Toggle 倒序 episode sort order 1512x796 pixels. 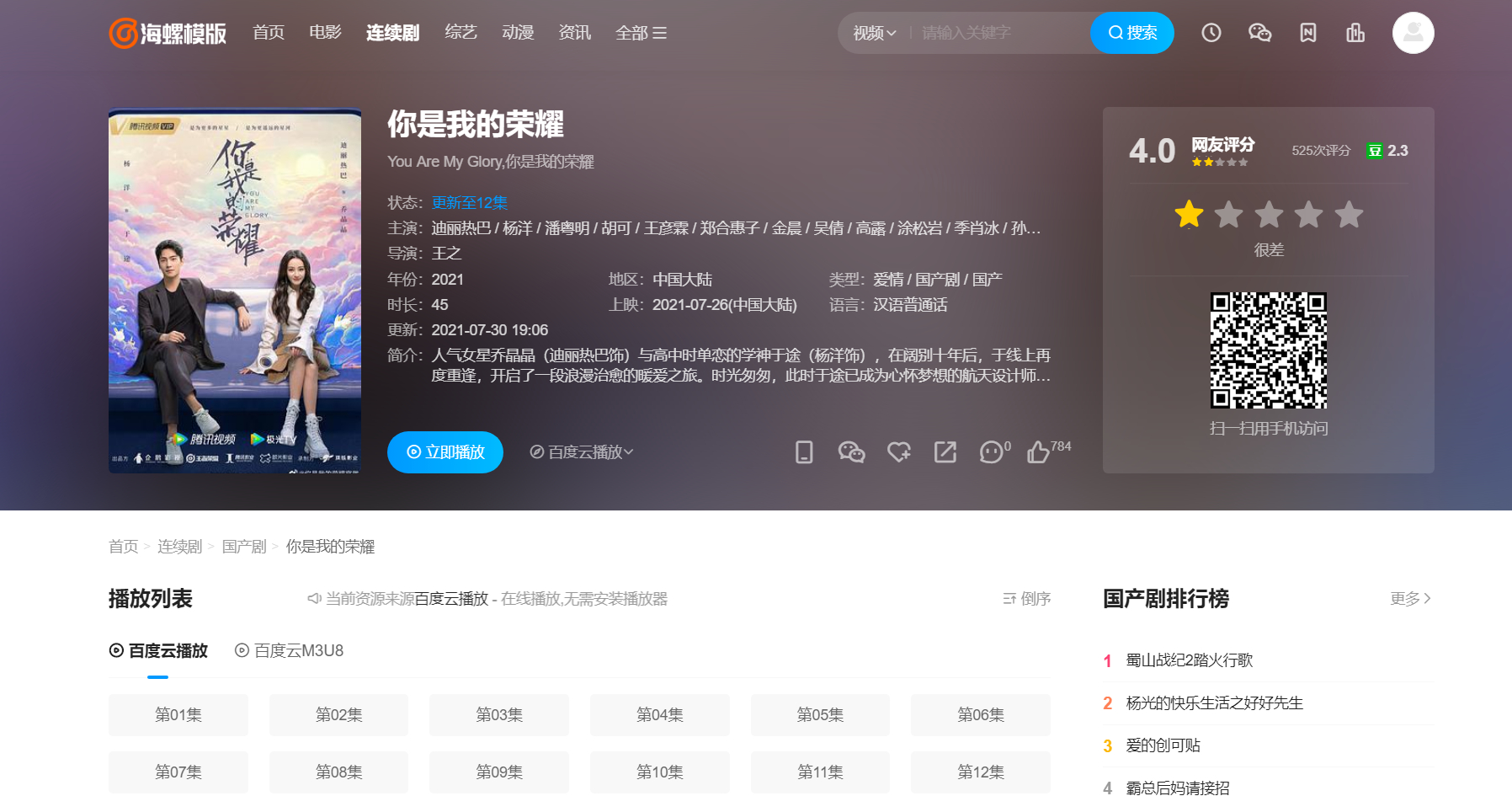[x=1026, y=599]
